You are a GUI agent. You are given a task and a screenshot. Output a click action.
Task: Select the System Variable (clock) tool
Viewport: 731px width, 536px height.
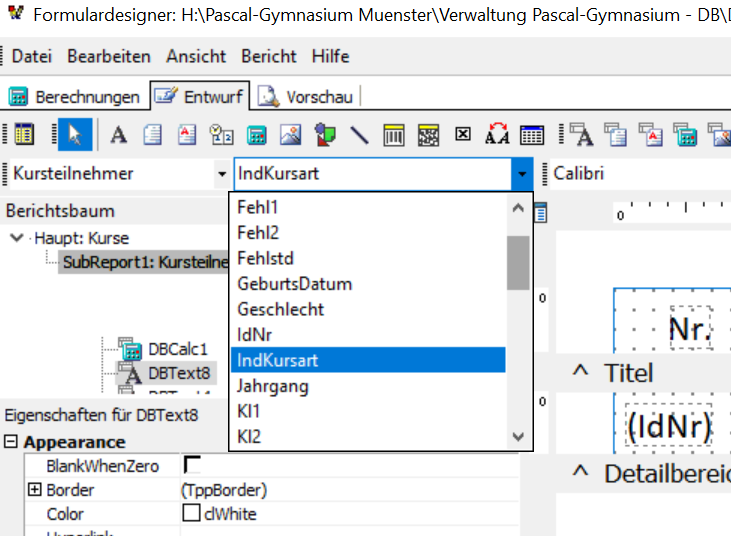221,135
